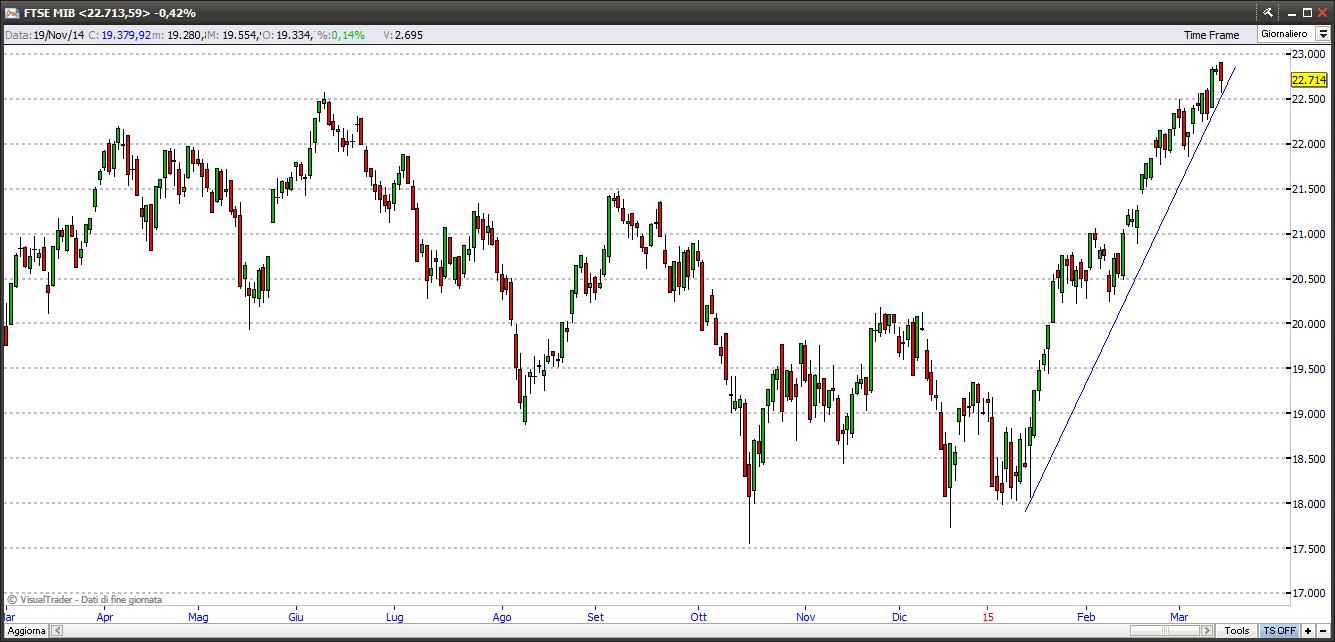The image size is (1335, 642).
Task: Click the 17.500 price axis label
Action: (1309, 548)
